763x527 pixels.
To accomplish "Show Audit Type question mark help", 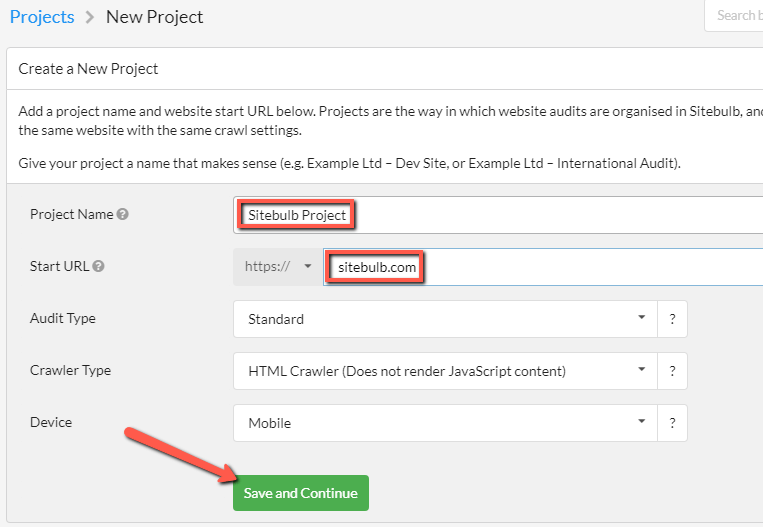I will (x=672, y=319).
